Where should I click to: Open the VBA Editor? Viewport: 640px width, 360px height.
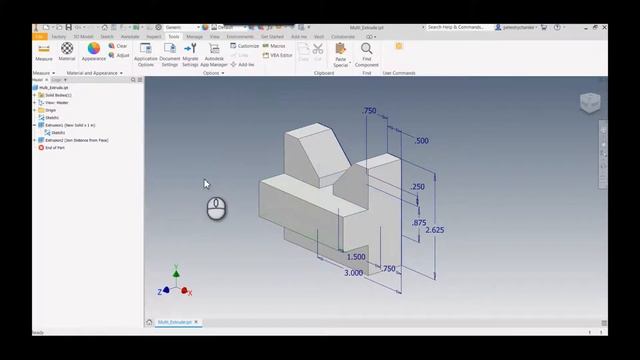click(x=278, y=55)
